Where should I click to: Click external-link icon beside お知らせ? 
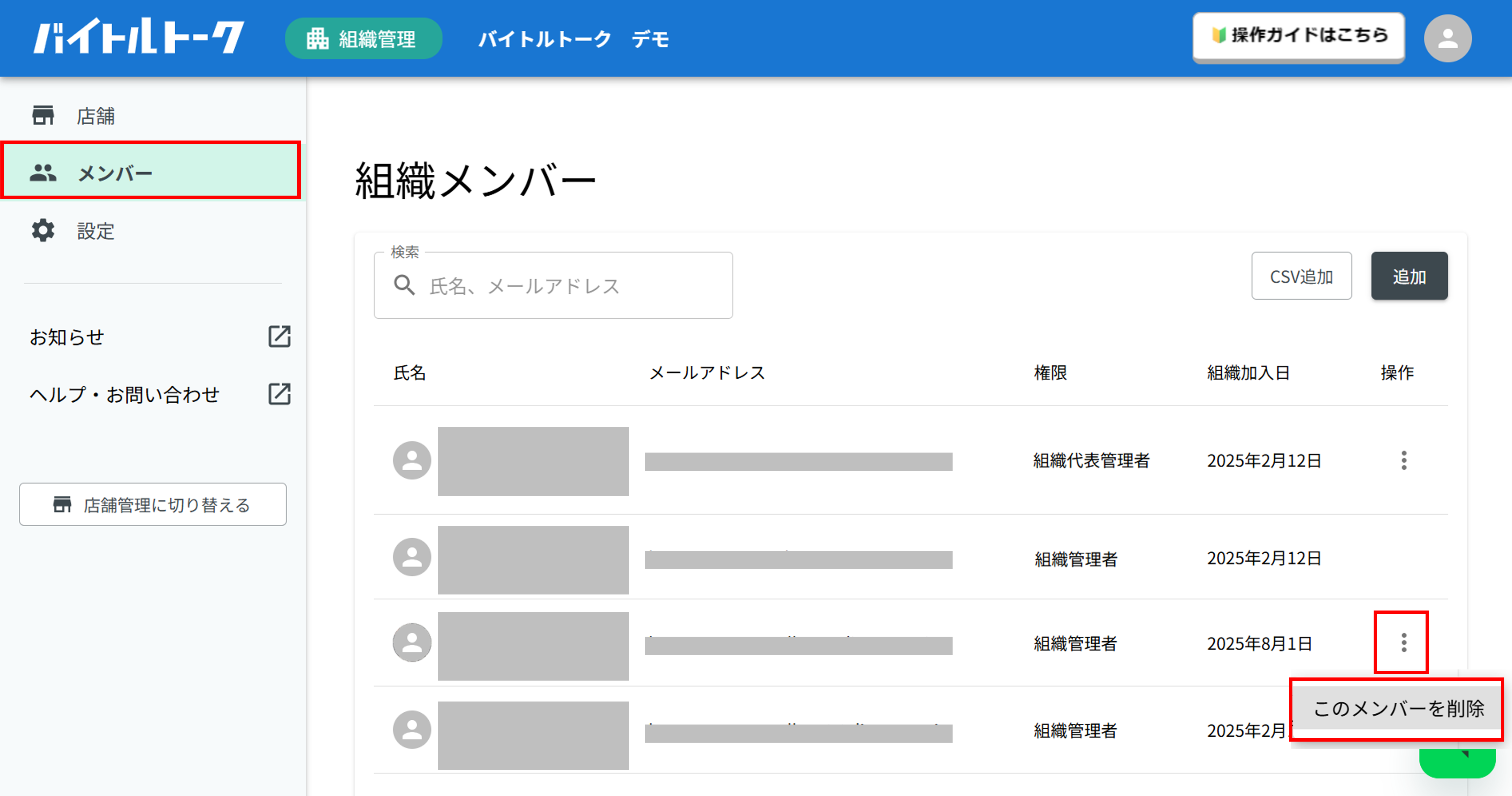tap(280, 336)
